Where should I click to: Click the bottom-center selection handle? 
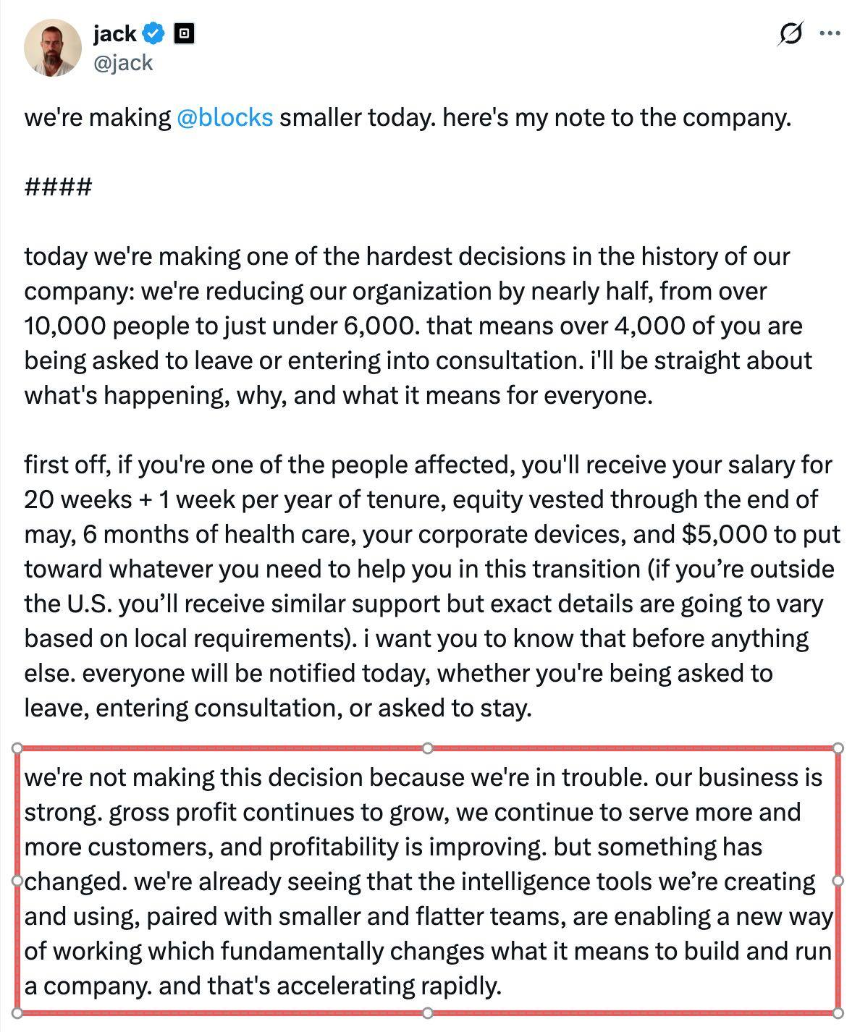tap(429, 1014)
